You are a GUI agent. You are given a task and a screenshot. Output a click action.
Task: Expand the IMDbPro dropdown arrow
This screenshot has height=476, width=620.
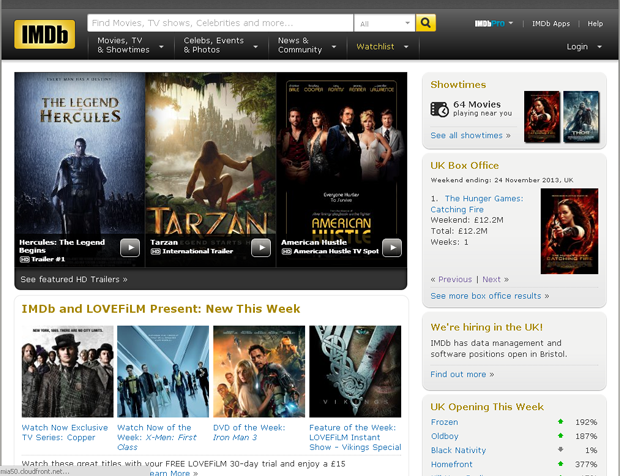pyautogui.click(x=511, y=23)
